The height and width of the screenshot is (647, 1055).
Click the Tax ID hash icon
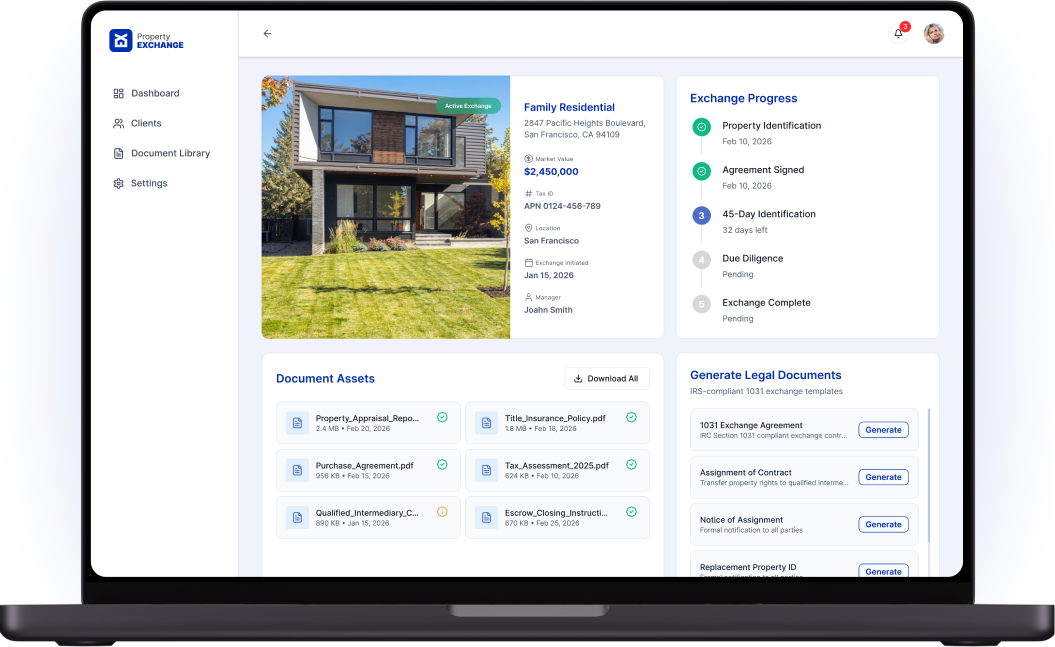(528, 194)
